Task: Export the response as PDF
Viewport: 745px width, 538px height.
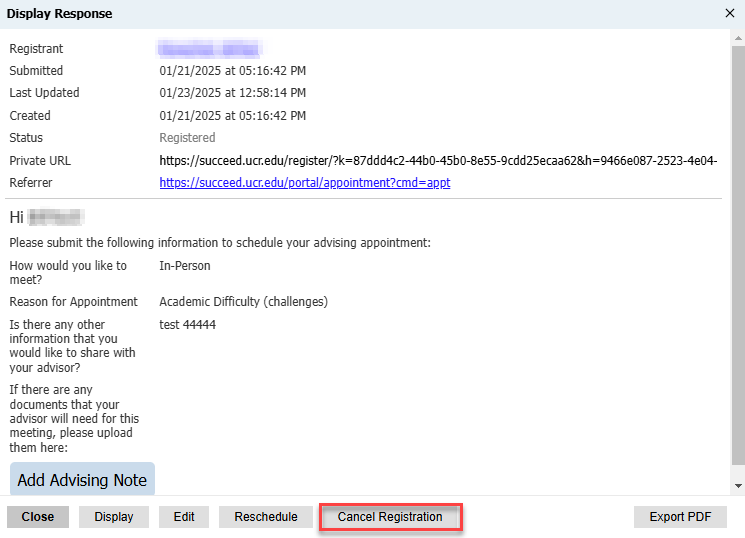Action: tap(681, 517)
